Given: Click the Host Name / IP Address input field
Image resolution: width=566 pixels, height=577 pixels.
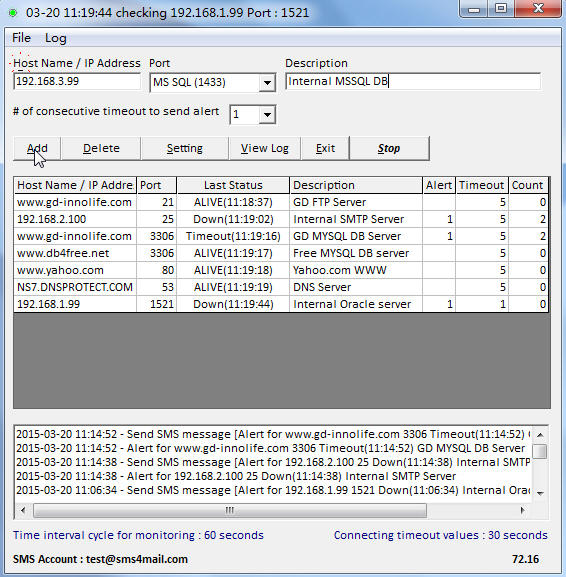Looking at the screenshot, I should tap(77, 81).
